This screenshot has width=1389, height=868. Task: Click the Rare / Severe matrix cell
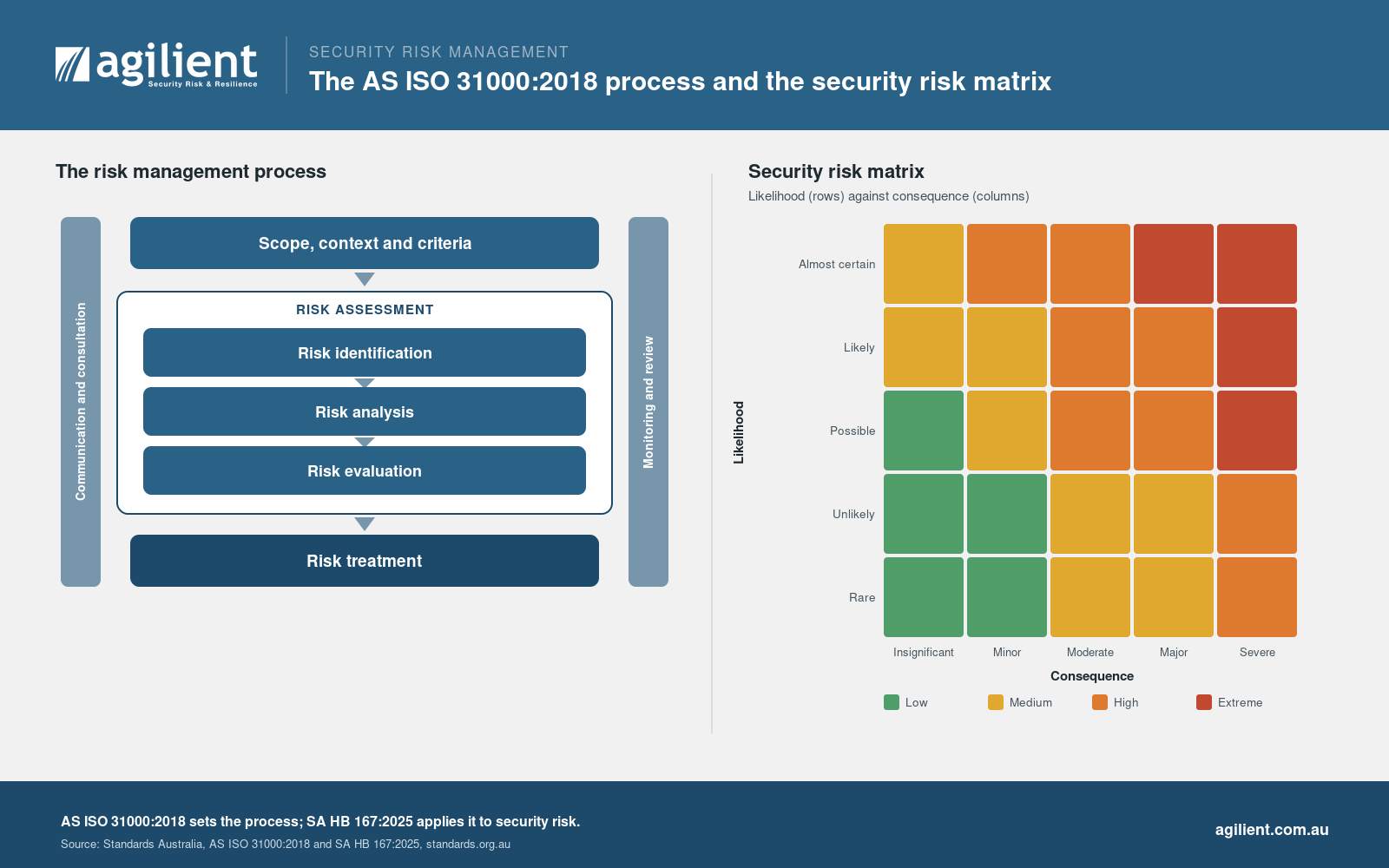coord(1257,597)
